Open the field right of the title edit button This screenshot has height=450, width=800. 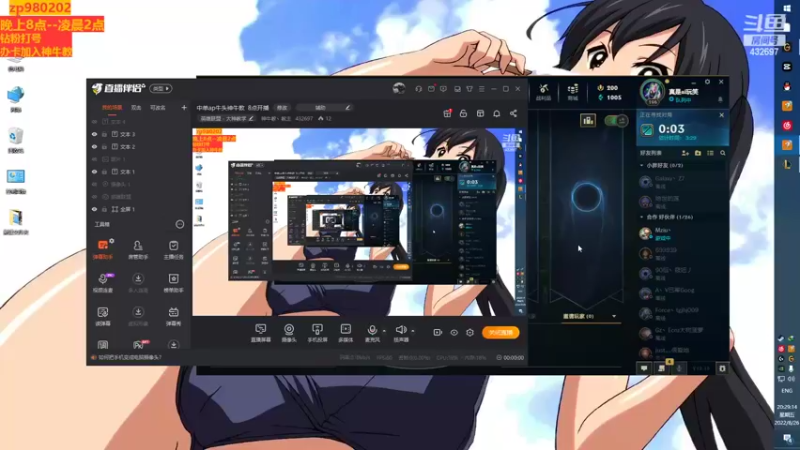click(x=324, y=108)
